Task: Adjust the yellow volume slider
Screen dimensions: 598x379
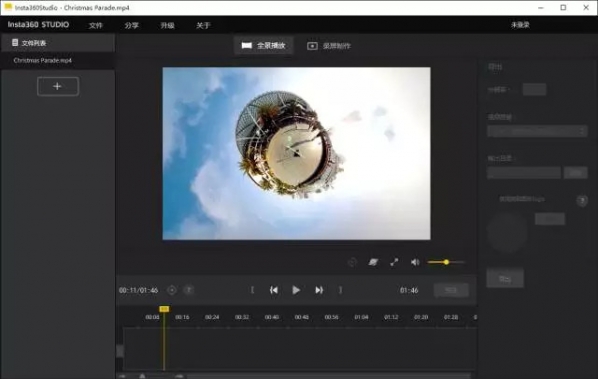Action: (x=446, y=262)
